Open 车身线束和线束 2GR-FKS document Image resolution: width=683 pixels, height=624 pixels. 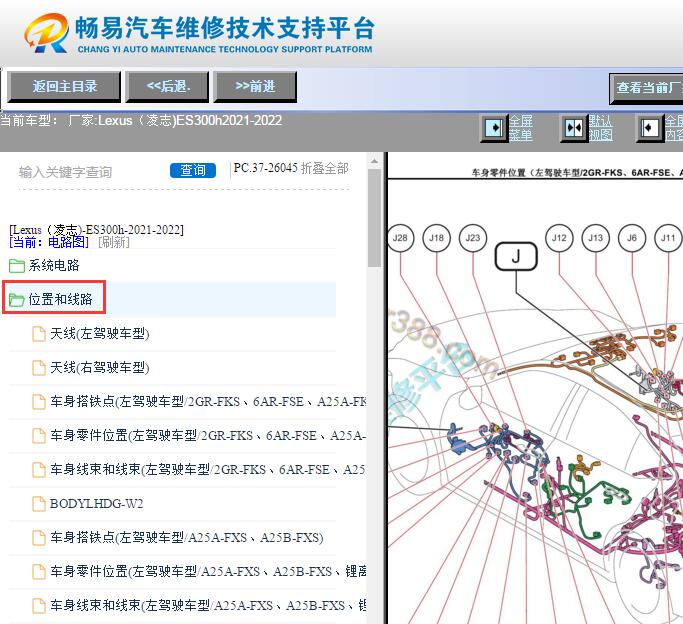pyautogui.click(x=208, y=469)
